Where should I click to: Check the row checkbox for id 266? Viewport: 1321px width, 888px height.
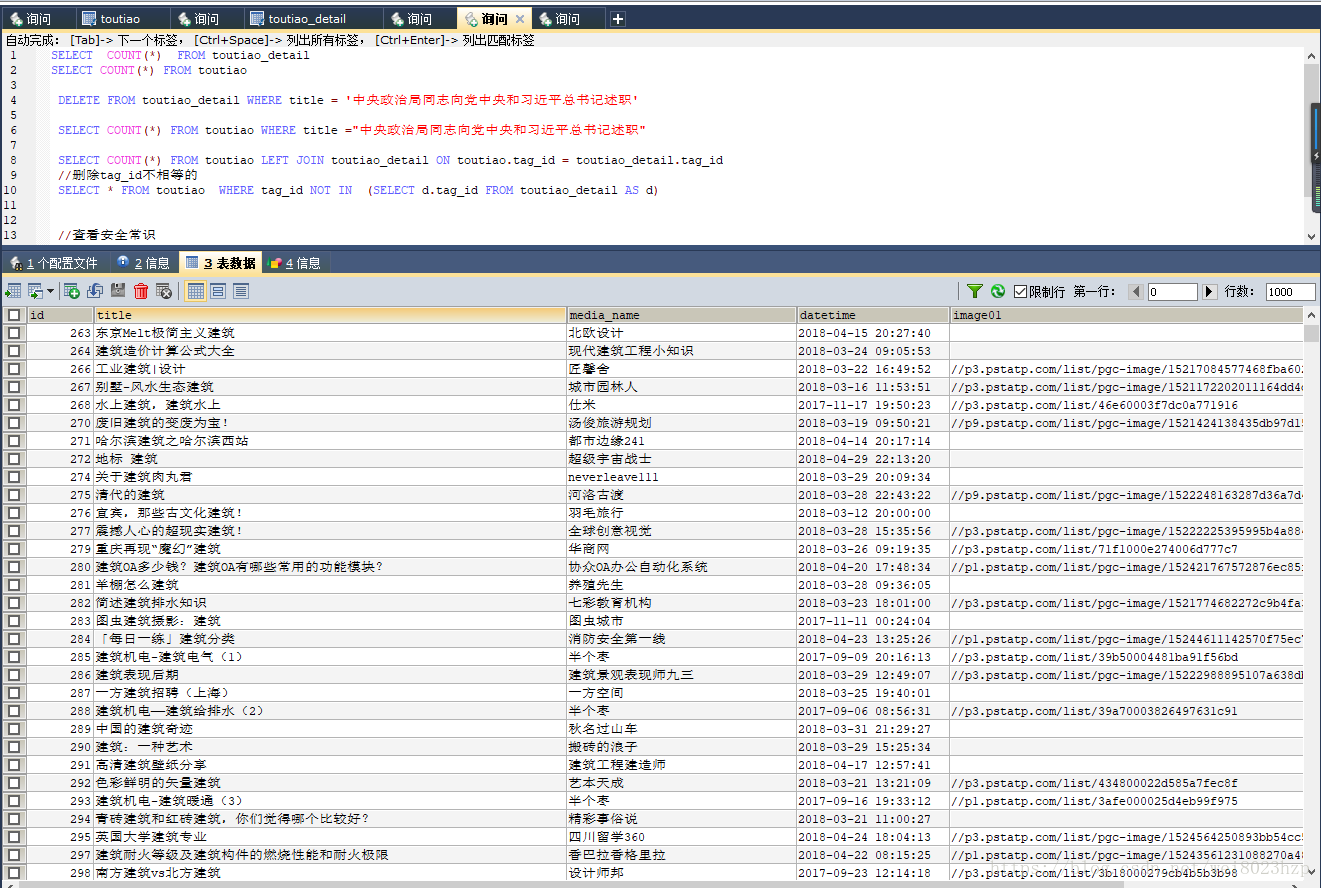click(13, 369)
